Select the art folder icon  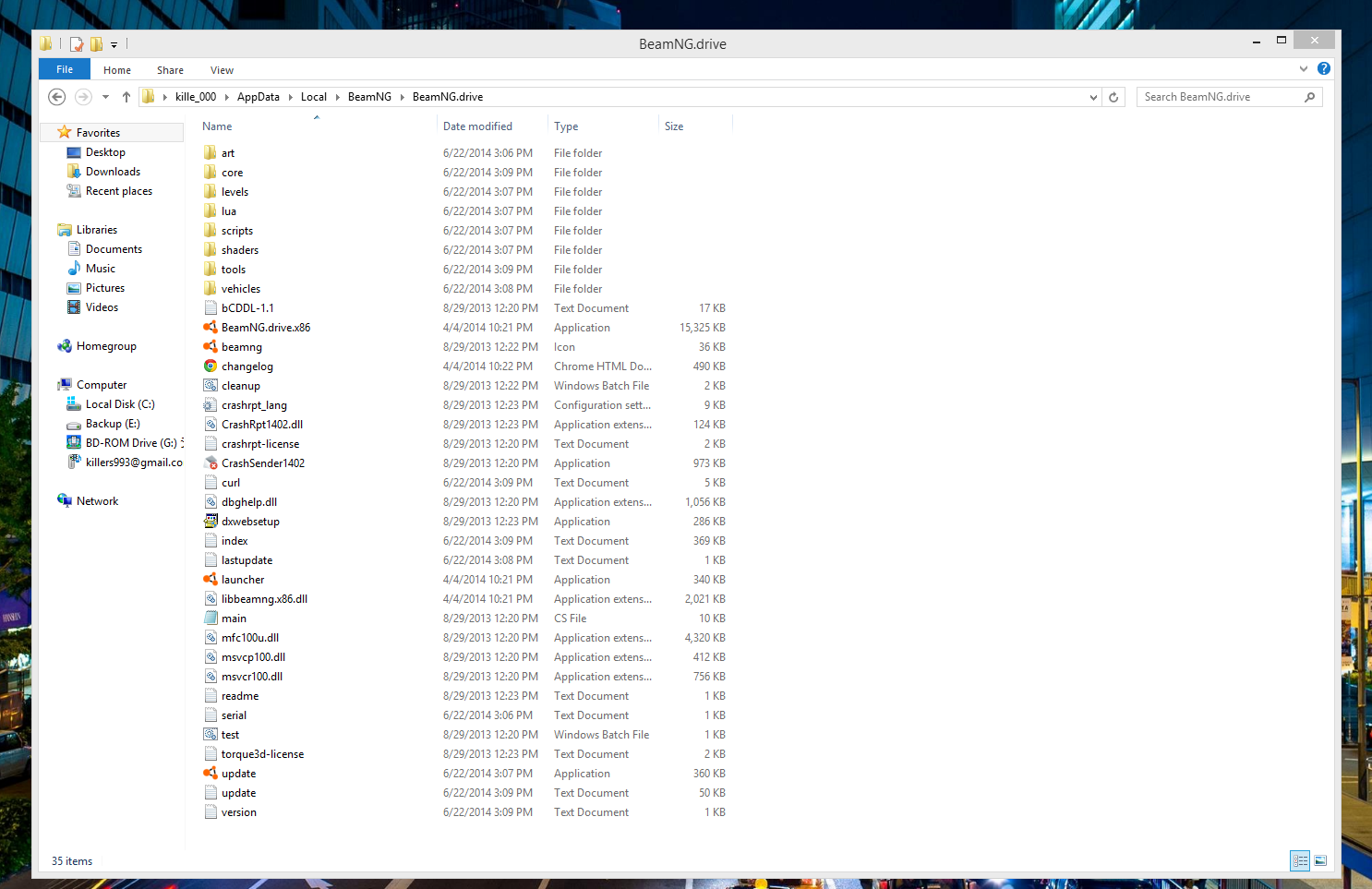[211, 153]
